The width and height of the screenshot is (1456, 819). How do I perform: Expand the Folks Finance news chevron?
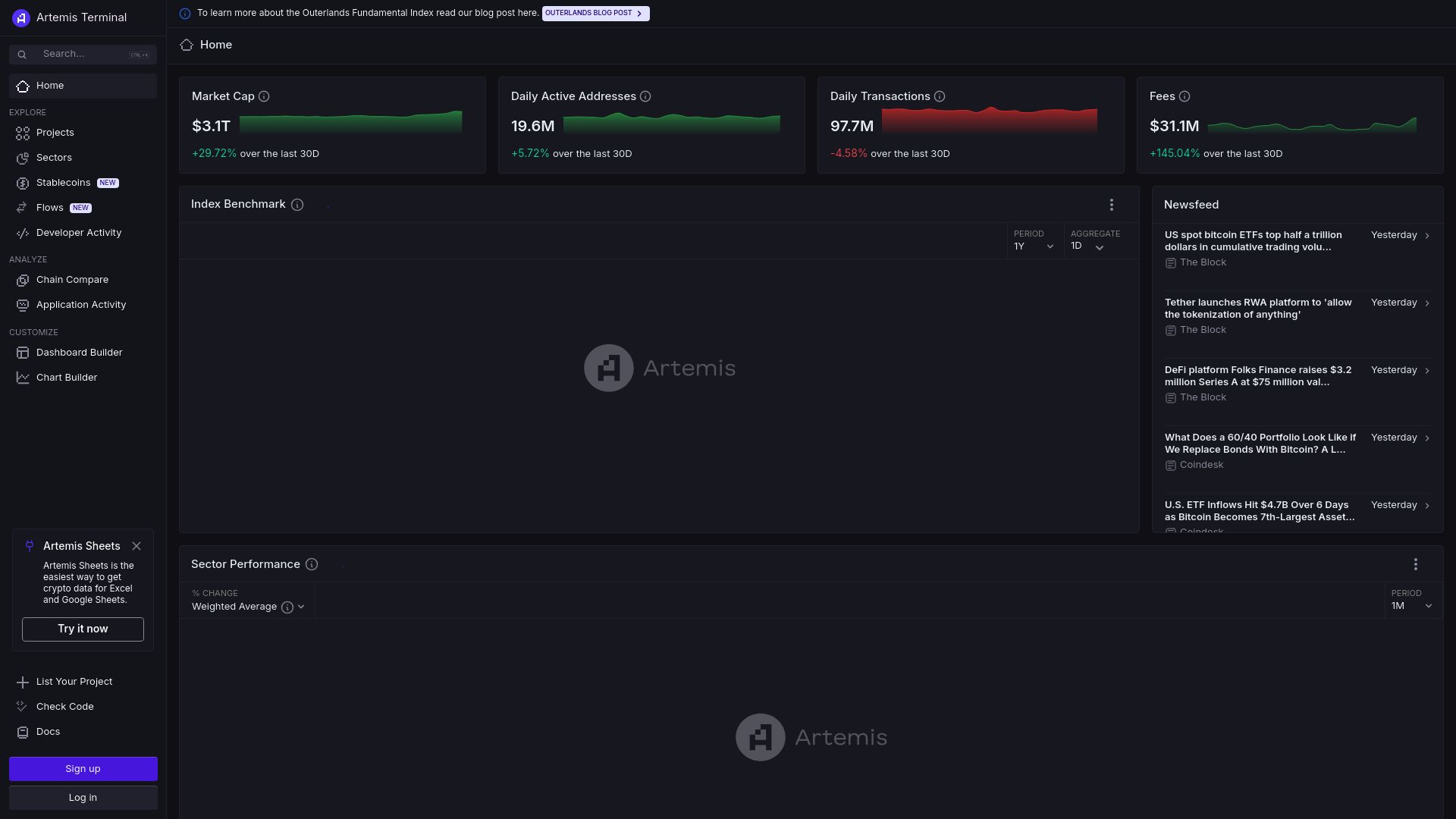(1427, 371)
